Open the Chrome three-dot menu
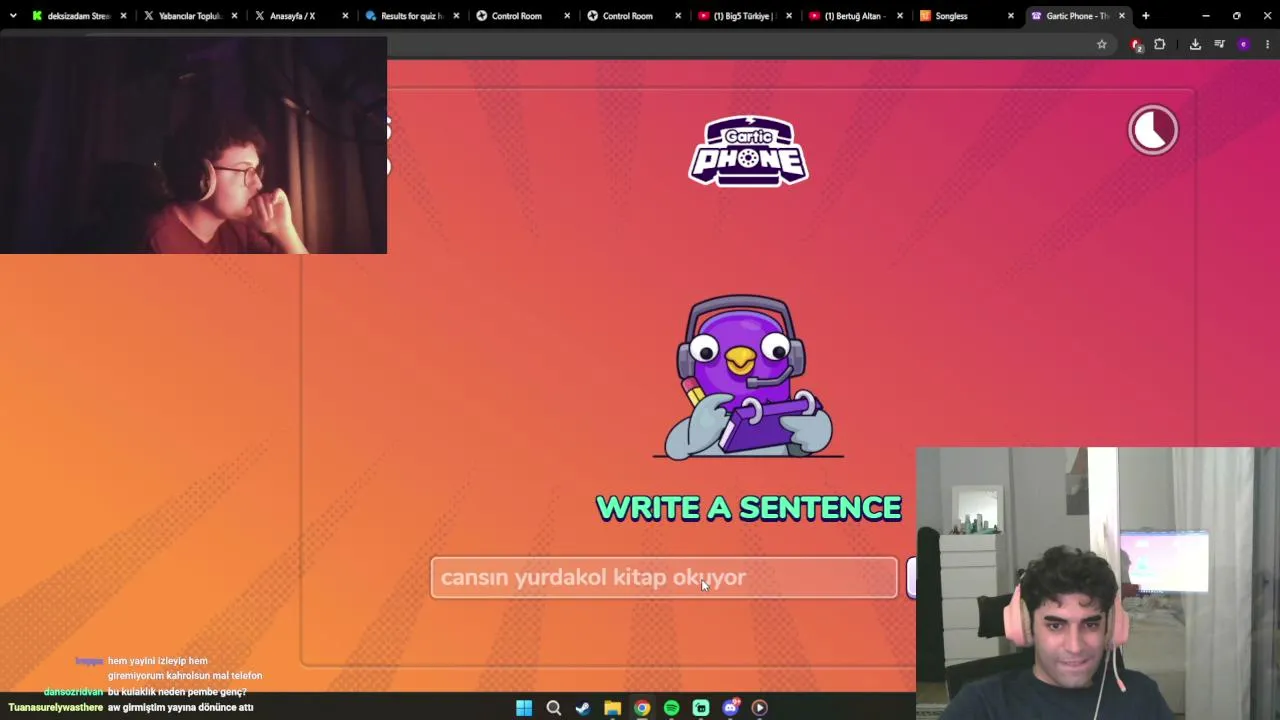Screen dimensions: 1280x720 pyautogui.click(x=1267, y=44)
